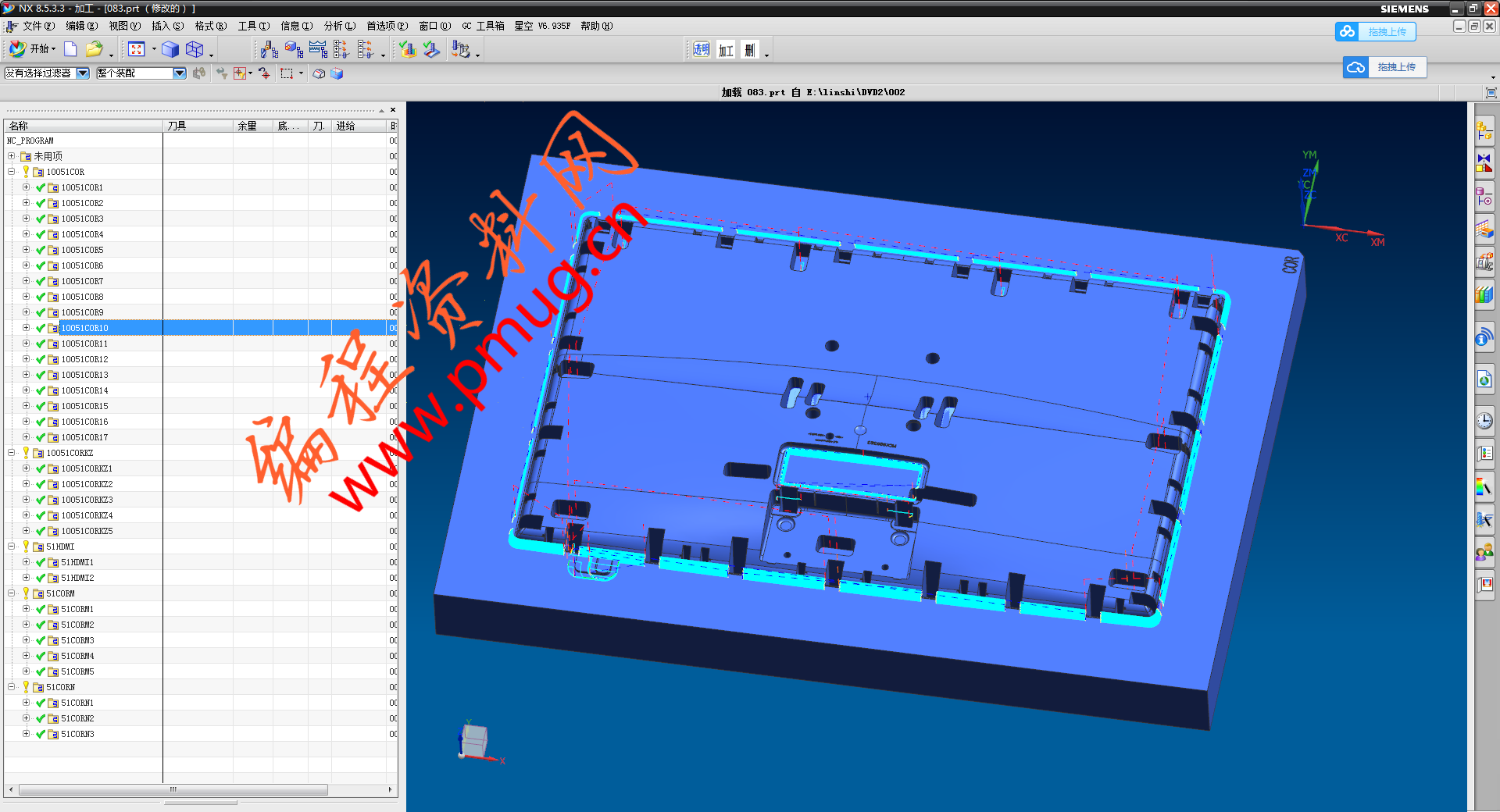Click the Create Geometry icon
The image size is (1500, 812).
294,49
